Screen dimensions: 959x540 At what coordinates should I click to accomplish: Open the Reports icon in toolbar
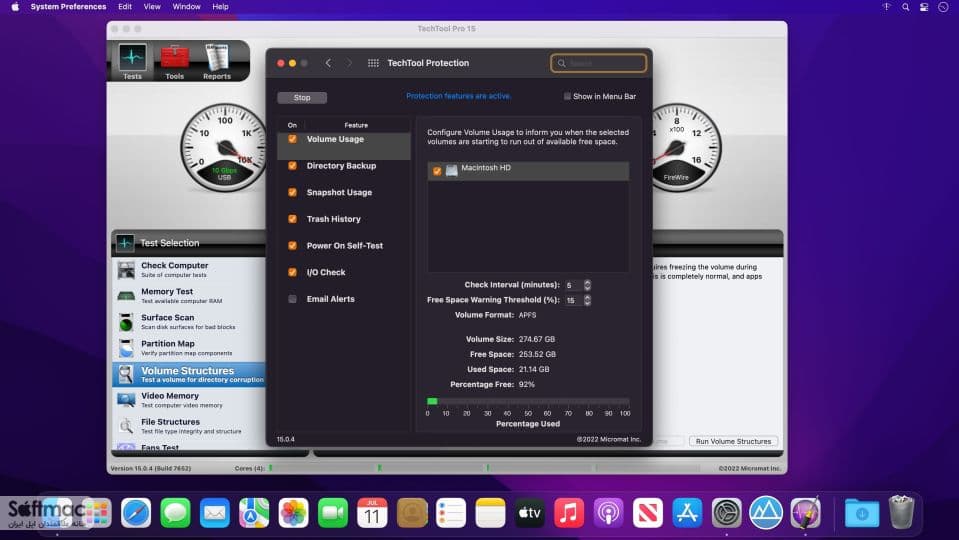pos(217,61)
